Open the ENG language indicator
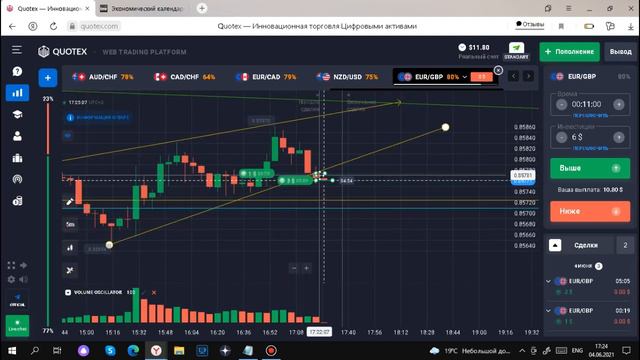 point(577,351)
